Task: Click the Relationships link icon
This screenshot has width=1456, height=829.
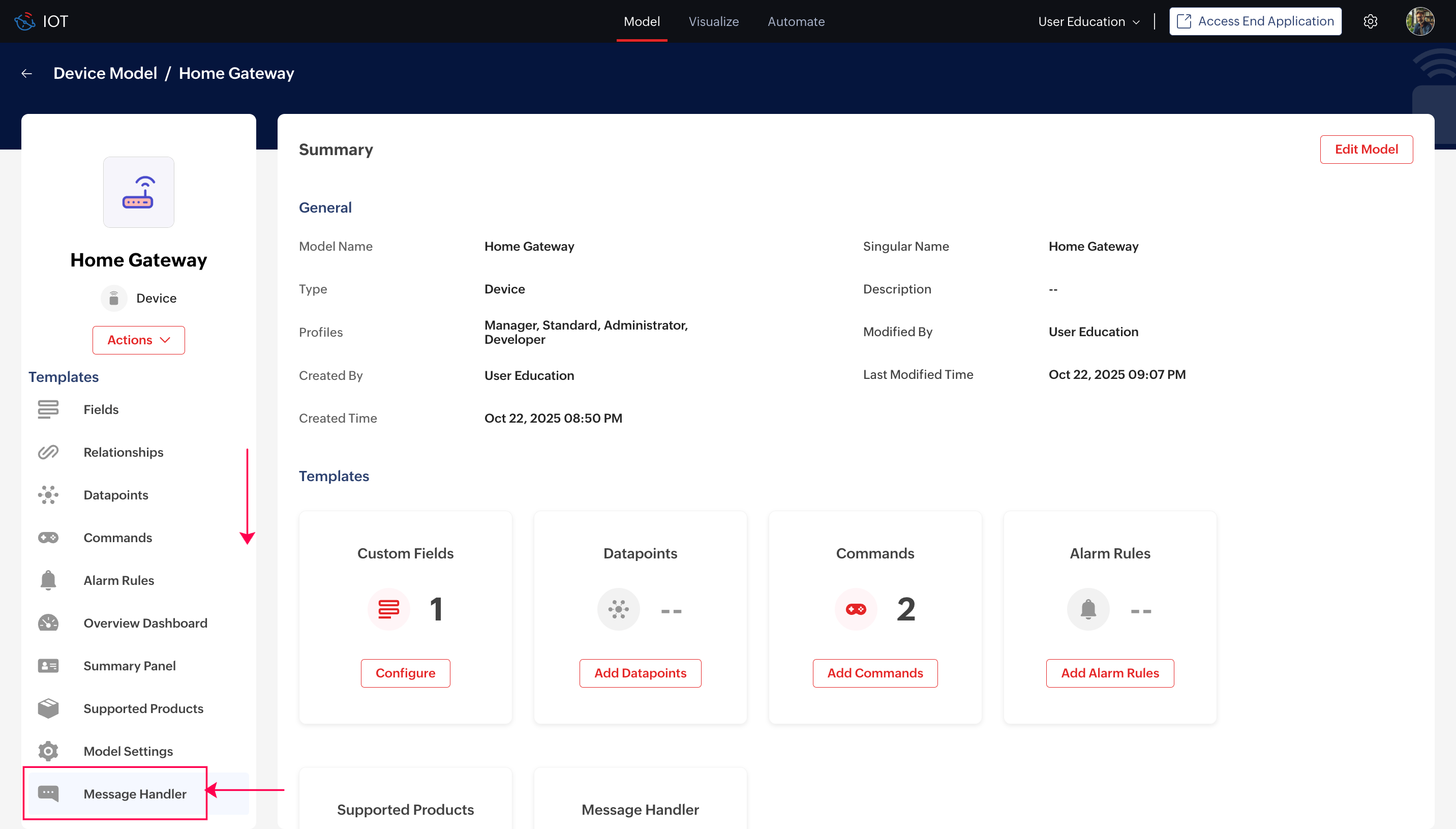Action: 48,452
